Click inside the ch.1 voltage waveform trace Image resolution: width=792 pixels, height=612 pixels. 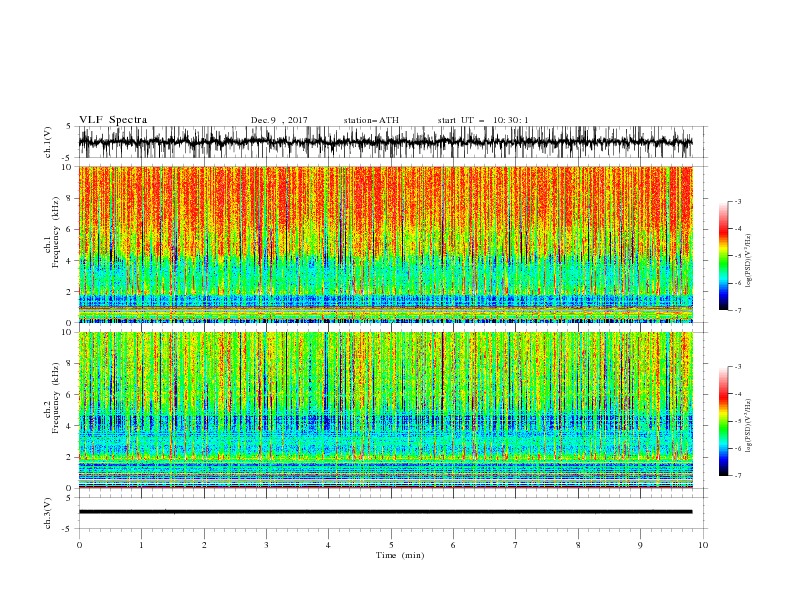(x=385, y=142)
